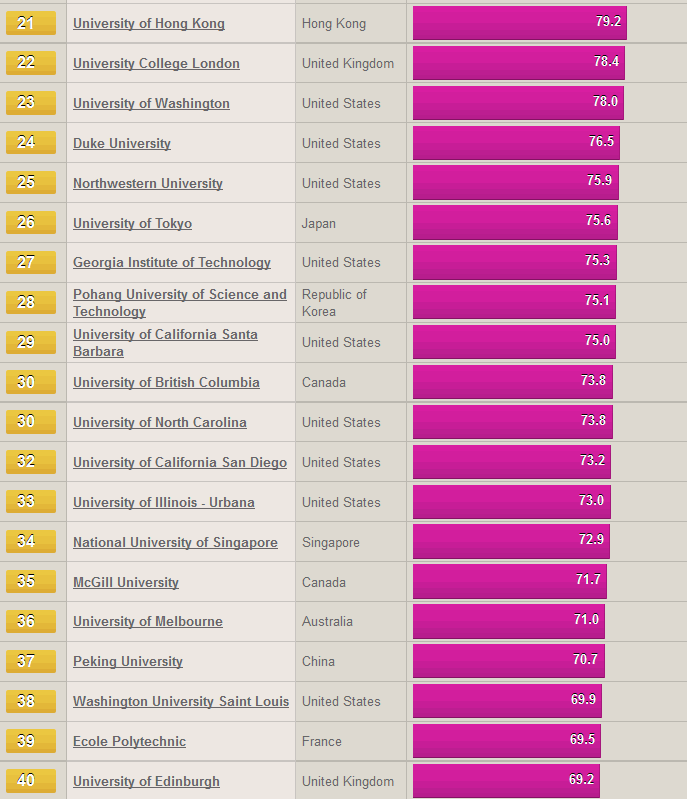Click the University of Tokyo link
This screenshot has width=687, height=799.
click(x=133, y=223)
